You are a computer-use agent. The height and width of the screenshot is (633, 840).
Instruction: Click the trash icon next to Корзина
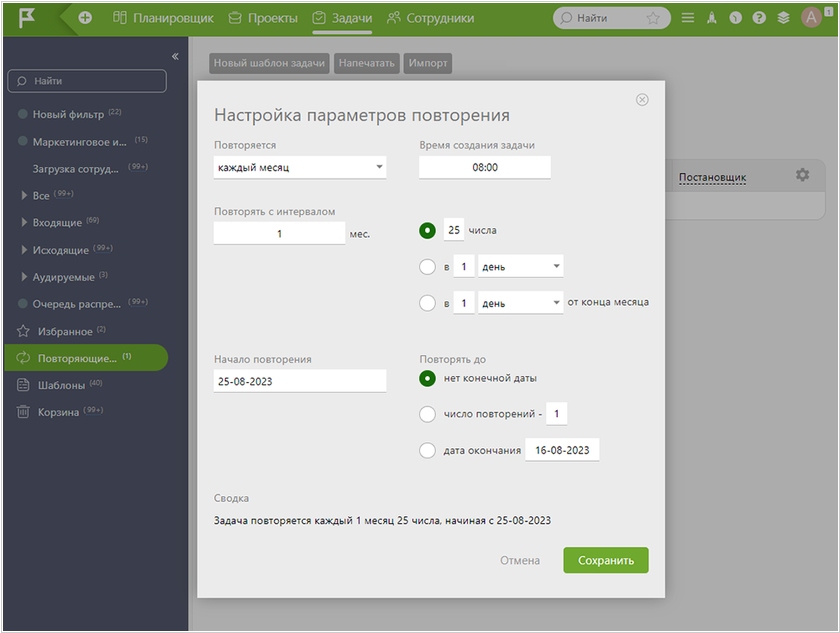click(23, 412)
